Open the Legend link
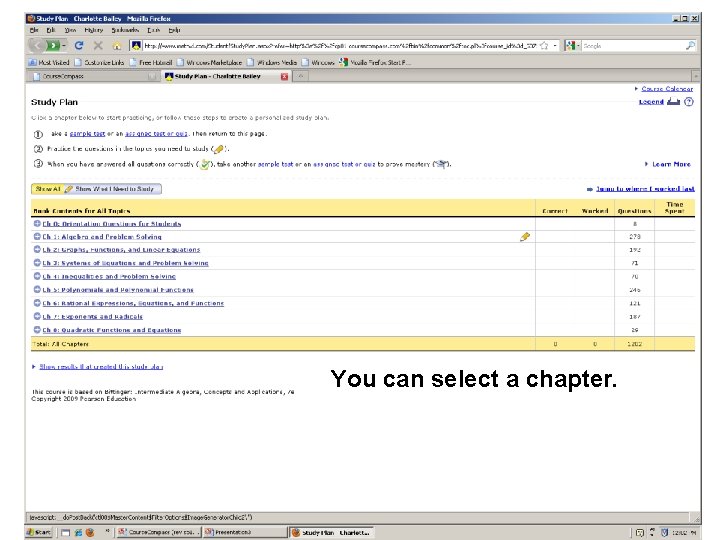The width and height of the screenshot is (720, 540). tap(651, 101)
